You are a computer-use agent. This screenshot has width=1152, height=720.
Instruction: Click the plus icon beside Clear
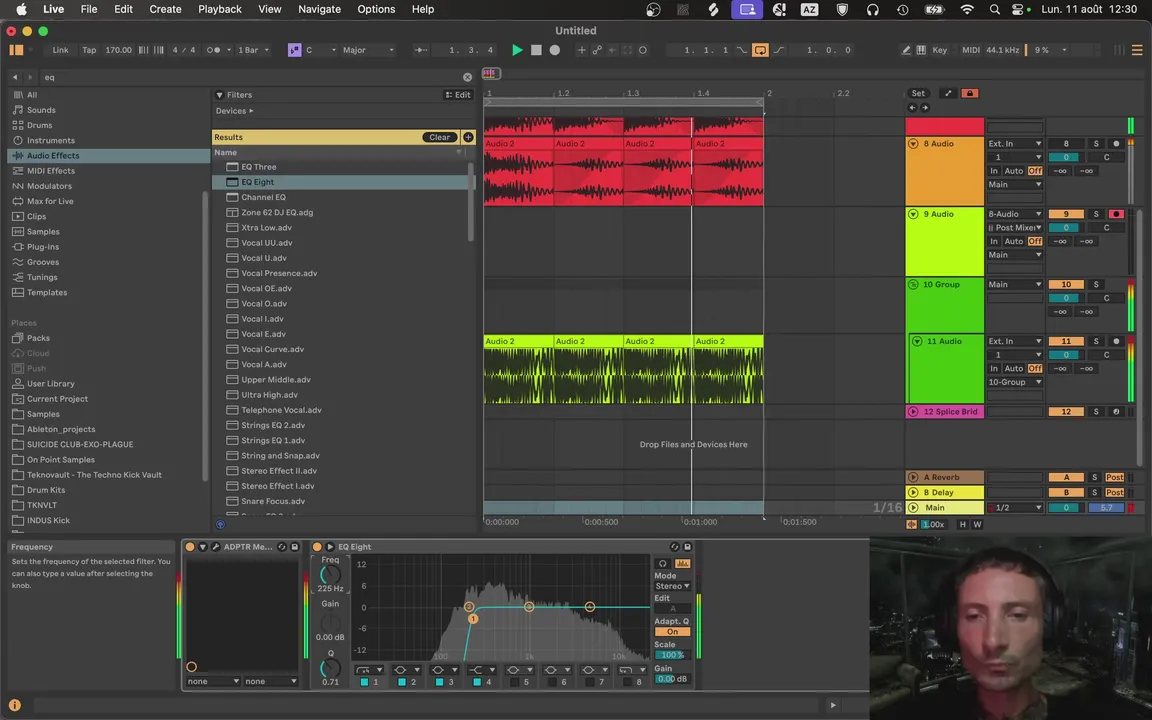point(467,137)
